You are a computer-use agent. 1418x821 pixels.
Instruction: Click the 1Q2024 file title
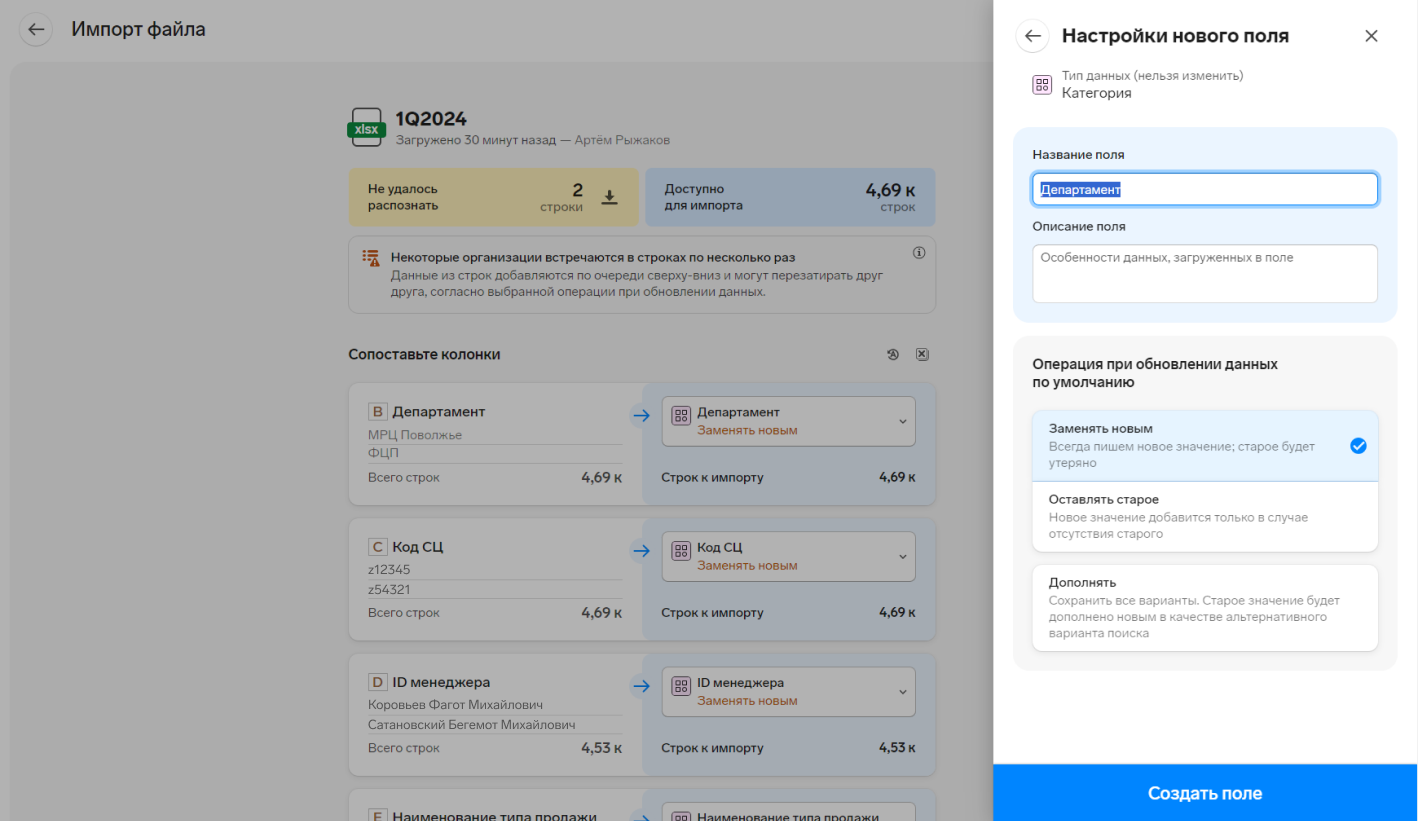[431, 119]
